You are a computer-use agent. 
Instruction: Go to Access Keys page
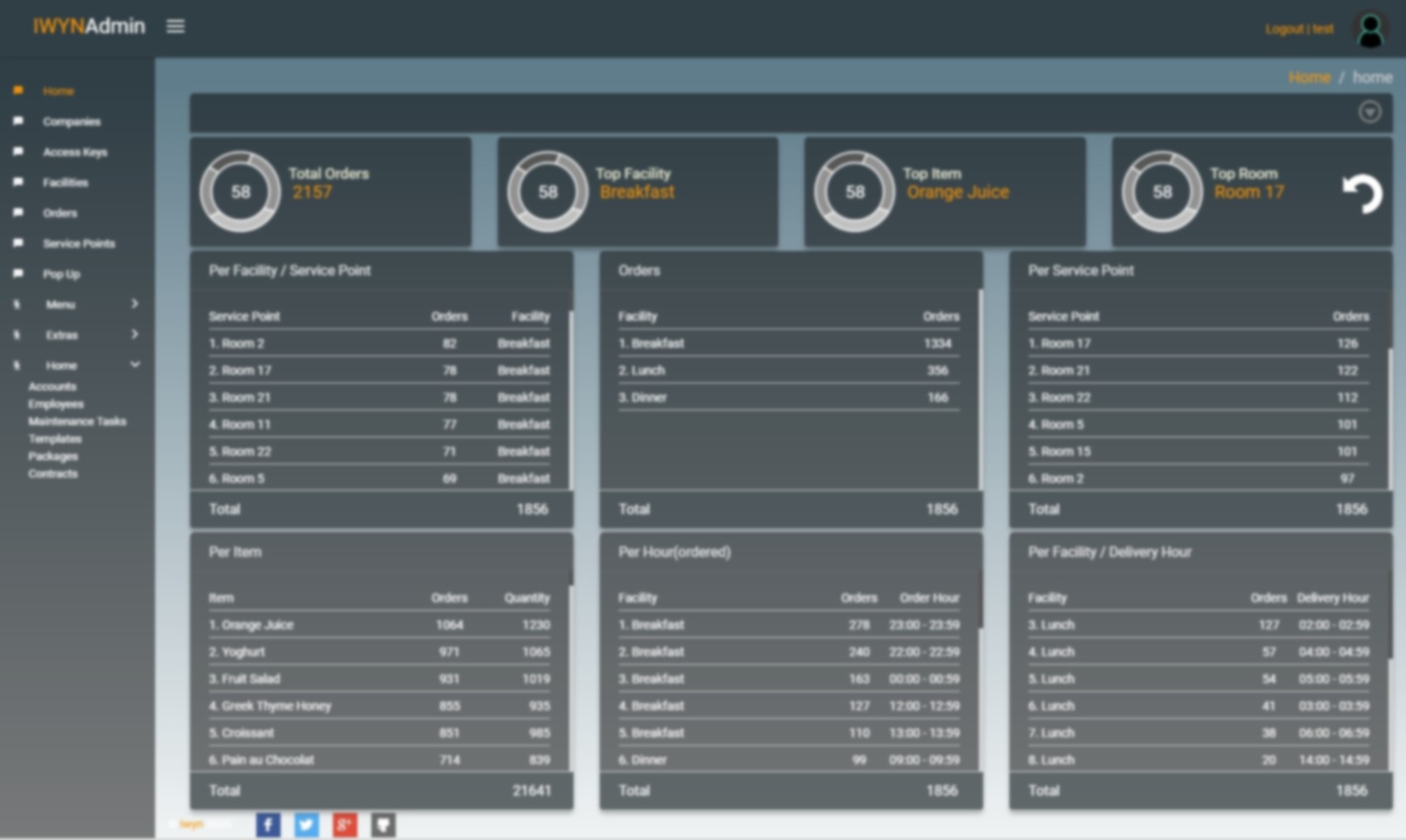75,152
